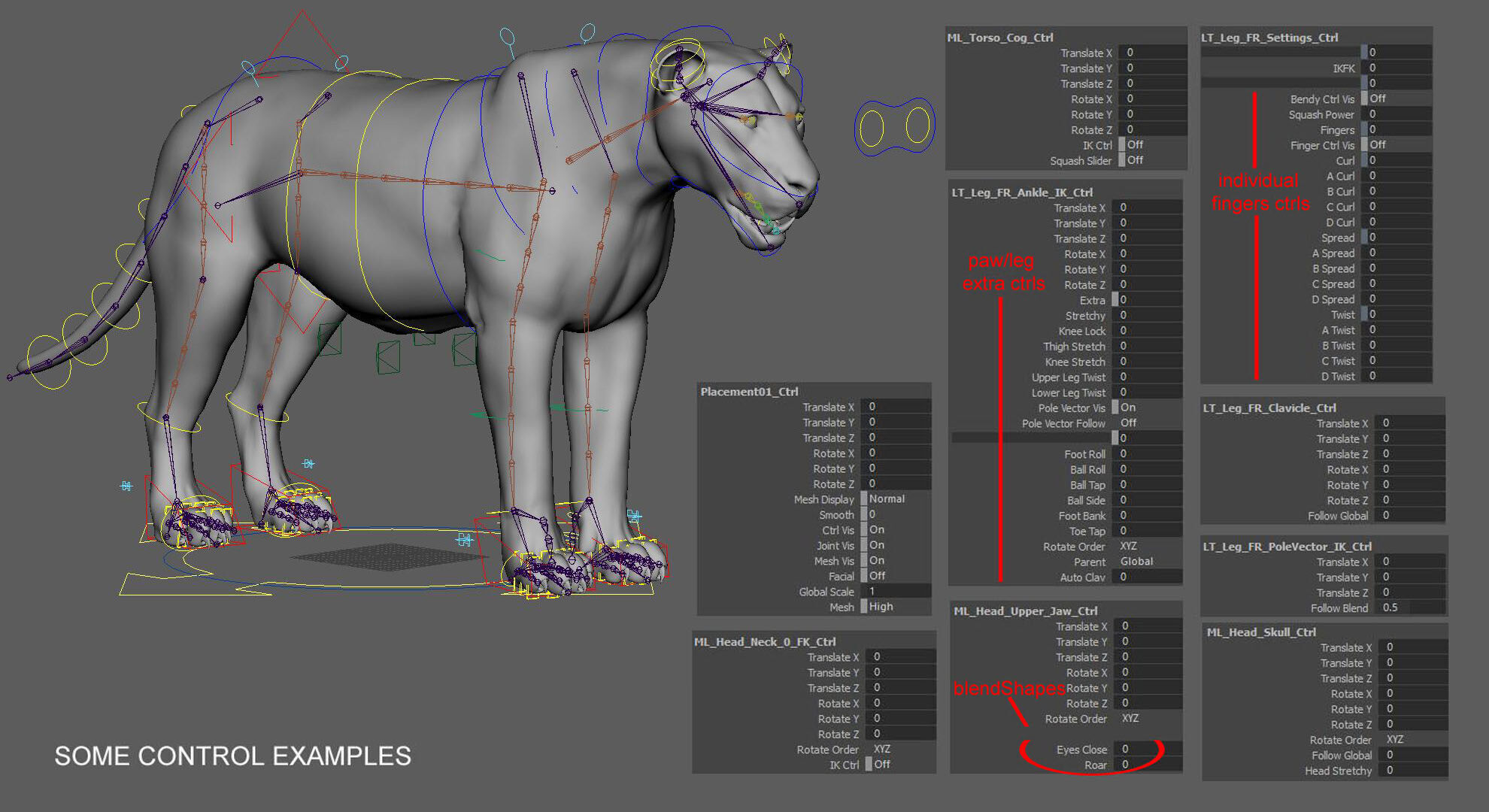Select Translate Y field in PoleVector IK panel
The image size is (1489, 812).
click(x=1410, y=577)
